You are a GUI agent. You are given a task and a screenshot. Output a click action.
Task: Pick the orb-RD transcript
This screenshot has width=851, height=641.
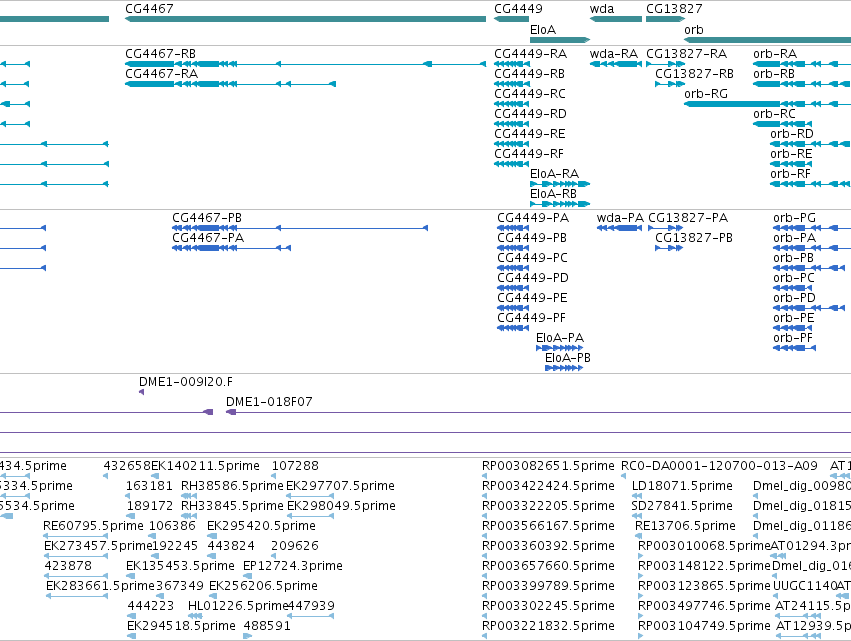point(810,144)
